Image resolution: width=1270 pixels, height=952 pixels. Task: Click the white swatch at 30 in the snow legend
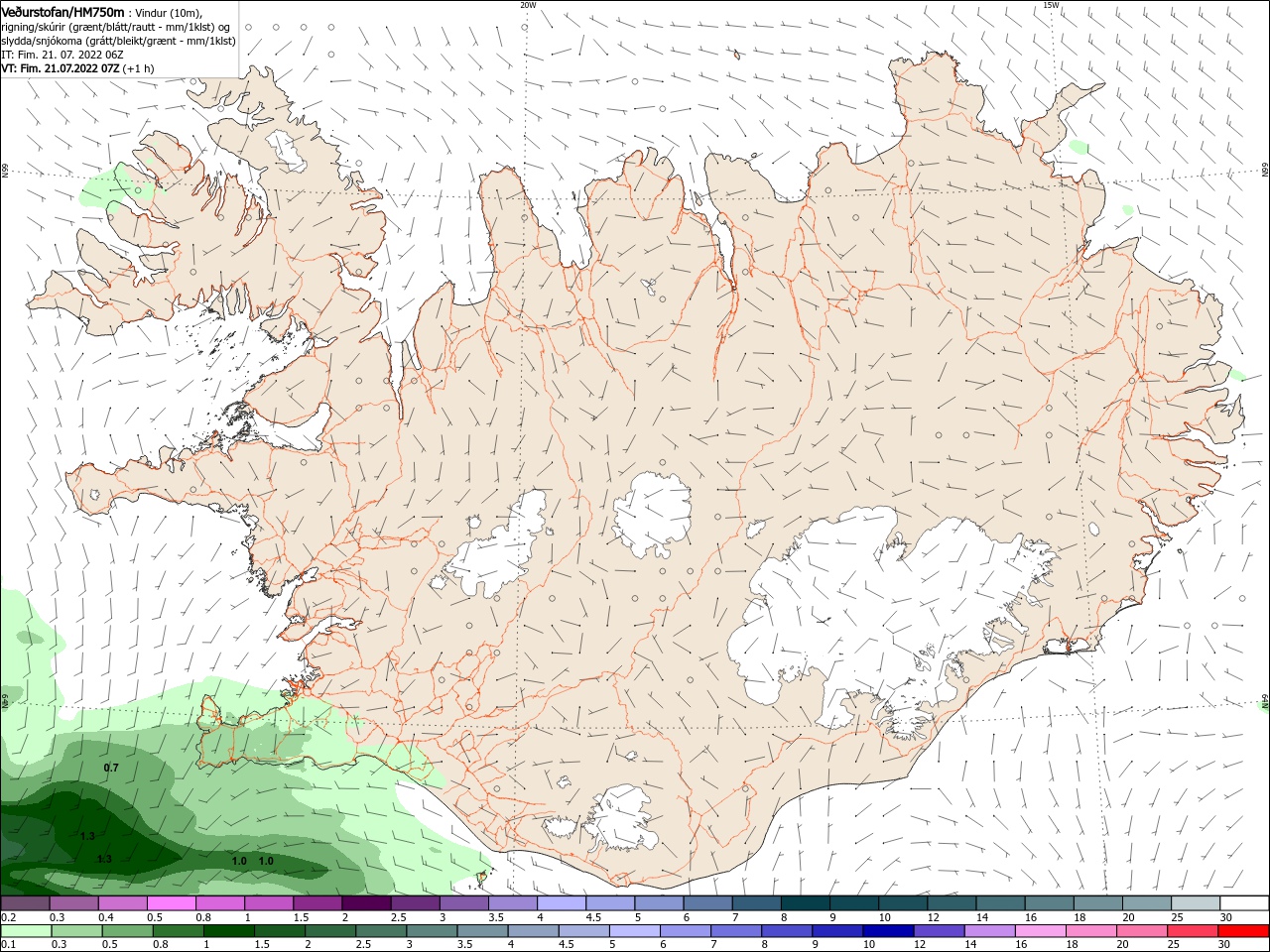point(1243,903)
